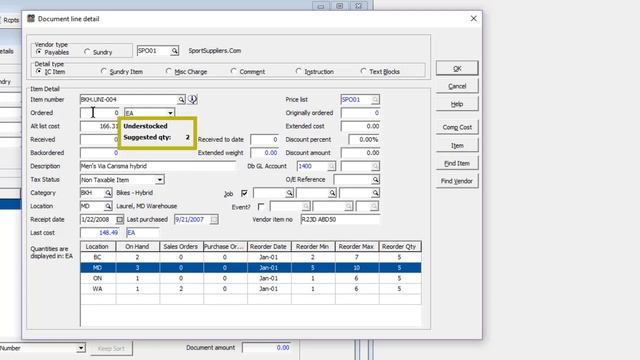Screen dimensions: 640x360
Task: Click Reorder Min column header
Action: click(313, 247)
